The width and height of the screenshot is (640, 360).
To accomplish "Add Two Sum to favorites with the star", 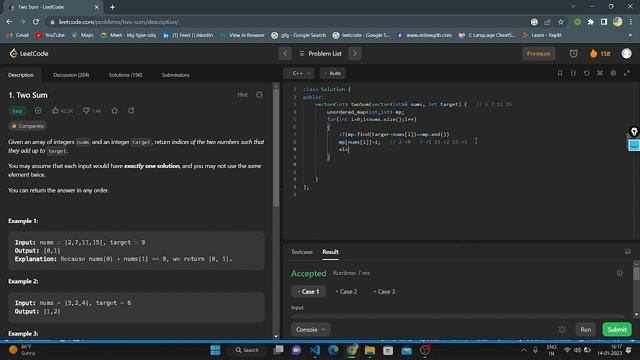I will pyautogui.click(x=115, y=111).
